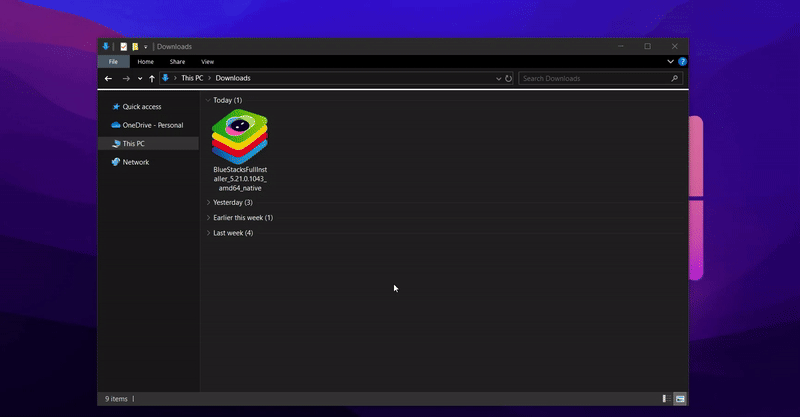Go forward with the forward arrow

[x=126, y=79]
